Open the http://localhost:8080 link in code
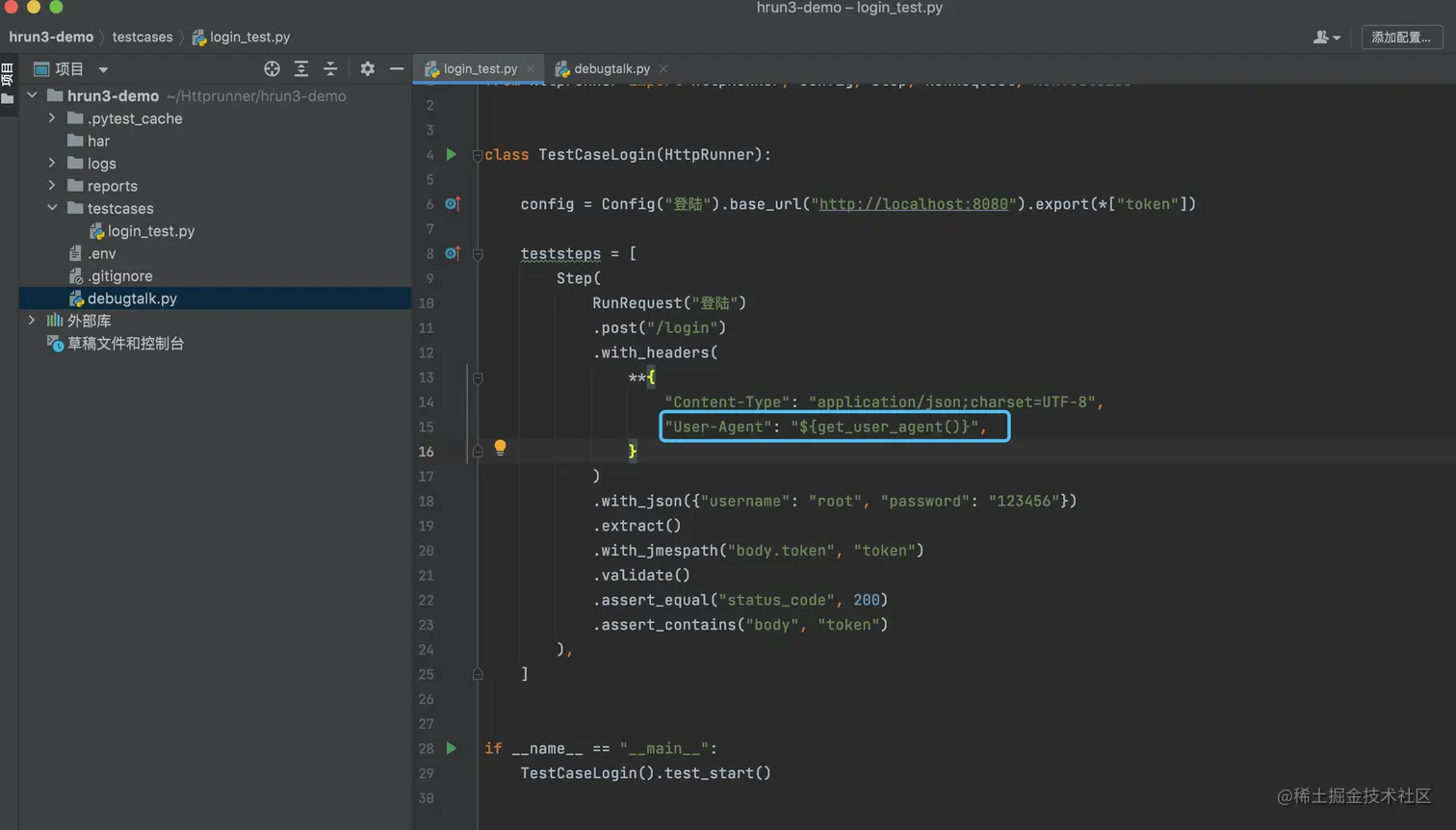Image resolution: width=1456 pixels, height=830 pixels. pyautogui.click(x=913, y=204)
